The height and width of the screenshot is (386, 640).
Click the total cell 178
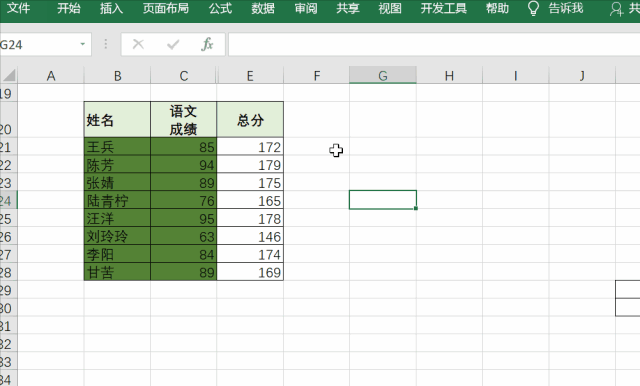coord(250,218)
